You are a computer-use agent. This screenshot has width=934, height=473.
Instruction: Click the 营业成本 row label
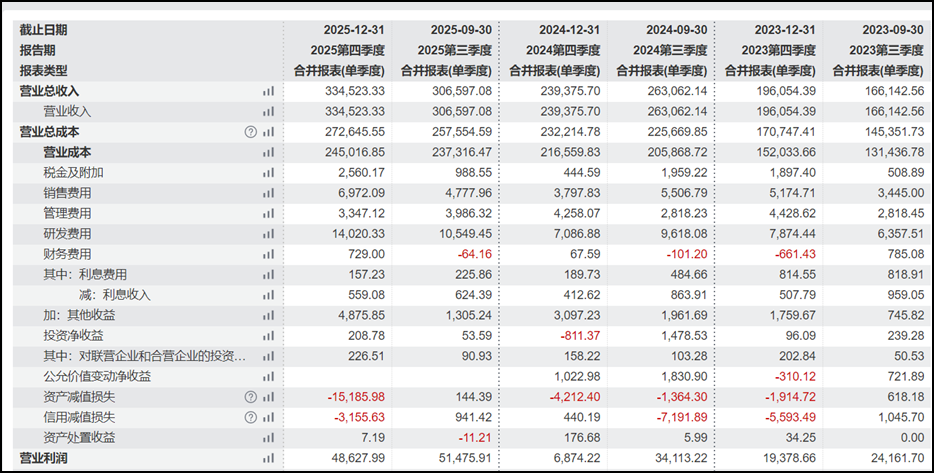(x=67, y=152)
